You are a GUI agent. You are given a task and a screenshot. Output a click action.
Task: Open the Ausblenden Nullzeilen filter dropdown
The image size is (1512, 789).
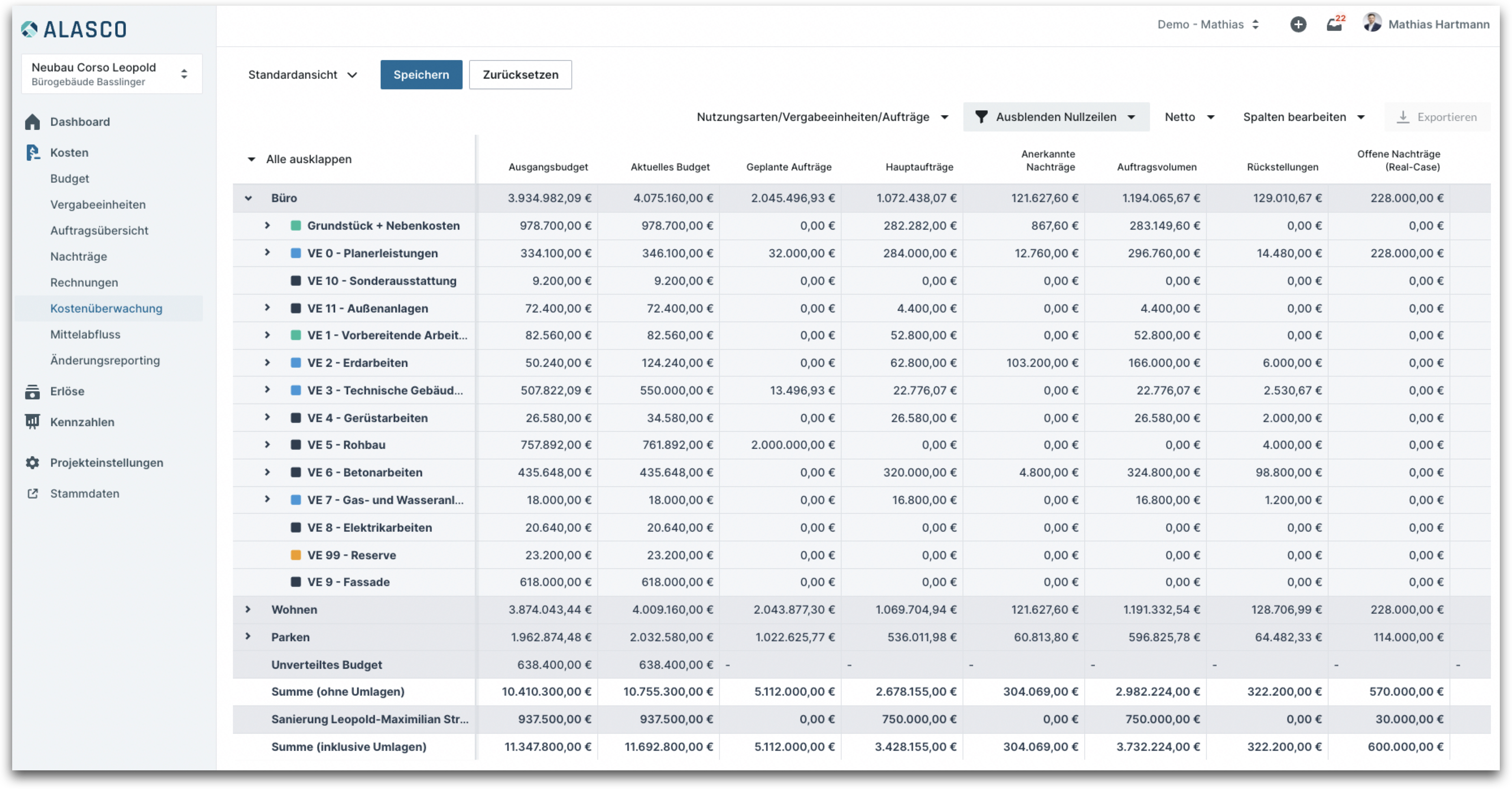(1056, 117)
